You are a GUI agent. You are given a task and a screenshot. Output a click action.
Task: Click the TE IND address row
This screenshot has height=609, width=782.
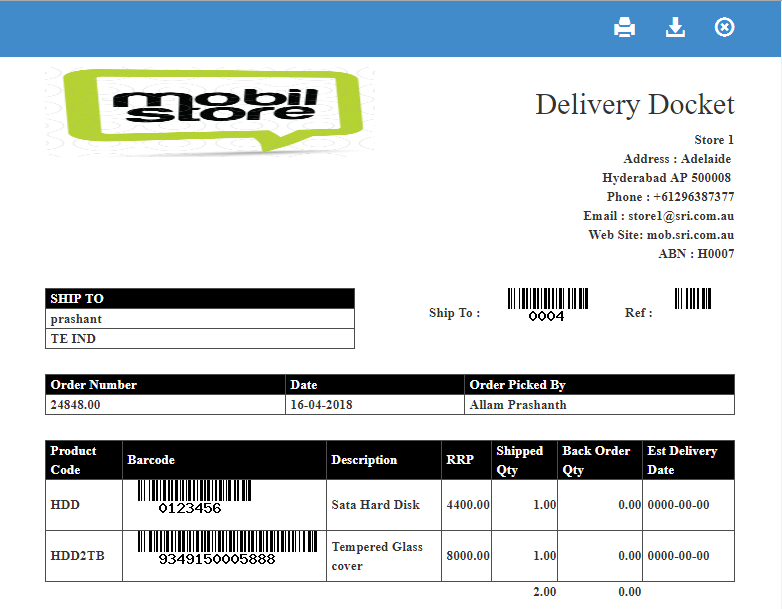click(x=200, y=339)
